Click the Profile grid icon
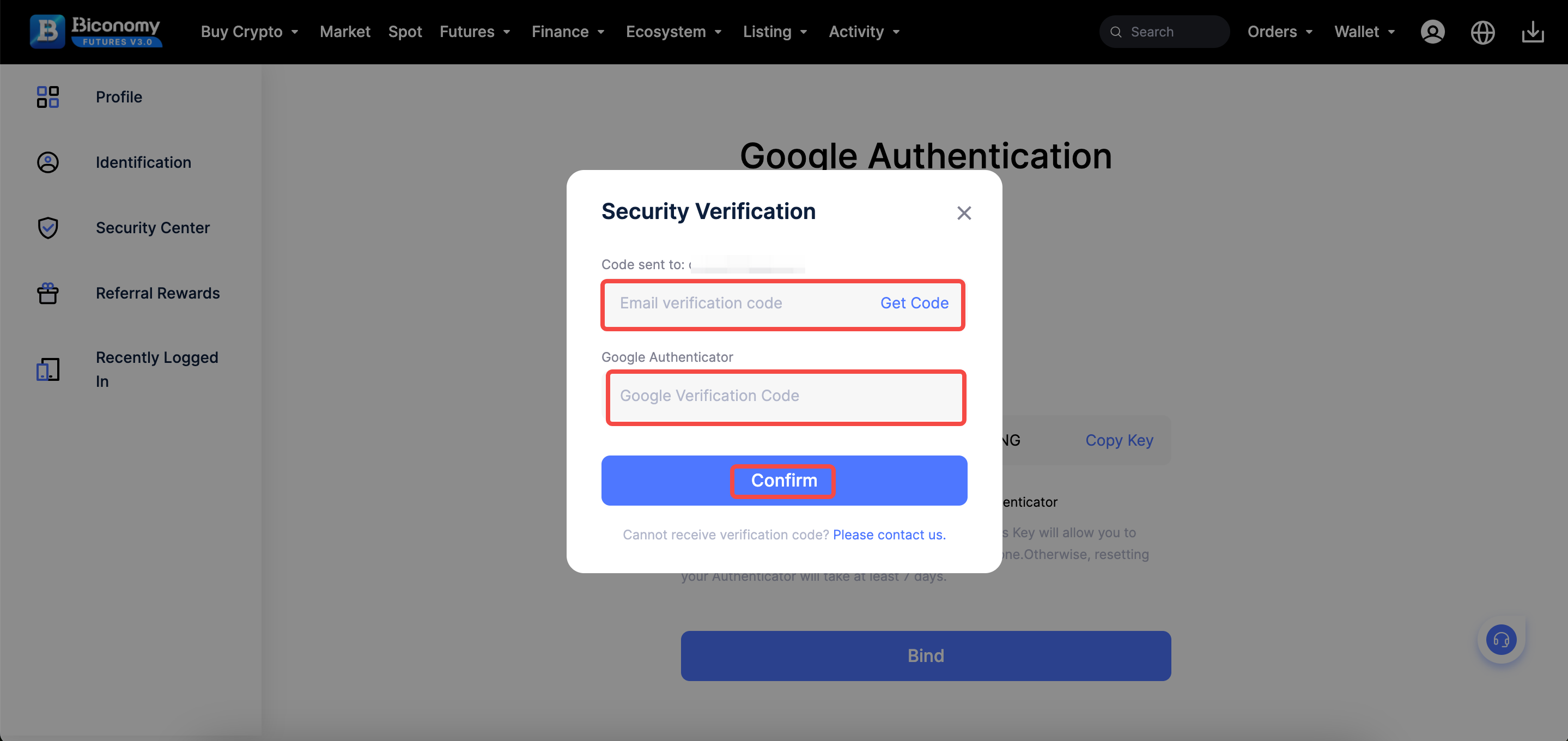This screenshot has width=1568, height=741. pyautogui.click(x=47, y=97)
